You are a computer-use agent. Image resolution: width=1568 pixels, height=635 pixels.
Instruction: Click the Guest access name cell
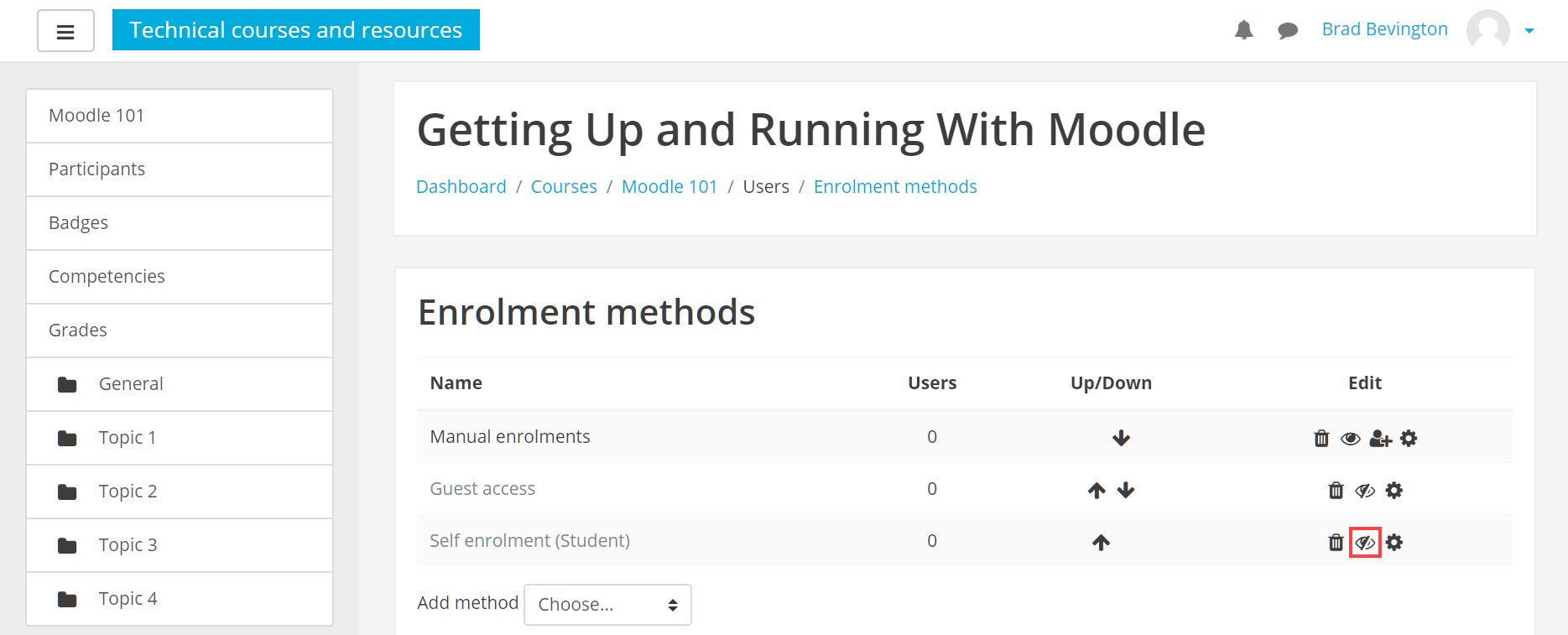[x=482, y=488]
